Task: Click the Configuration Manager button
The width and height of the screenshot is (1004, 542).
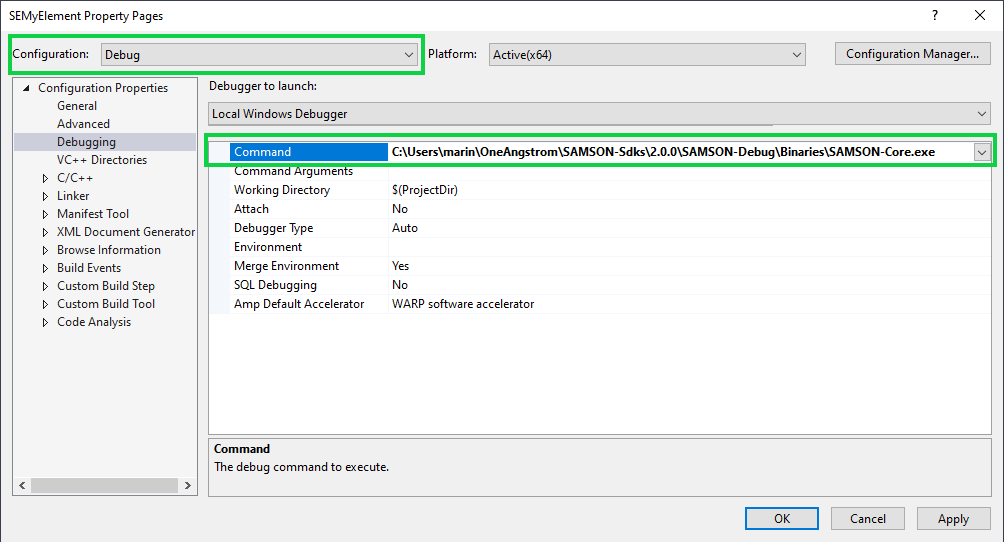Action: [x=912, y=54]
